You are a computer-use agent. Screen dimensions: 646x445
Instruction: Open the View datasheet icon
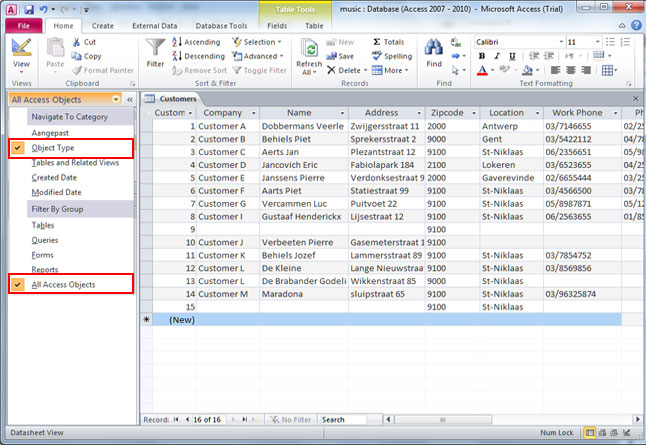click(x=21, y=48)
